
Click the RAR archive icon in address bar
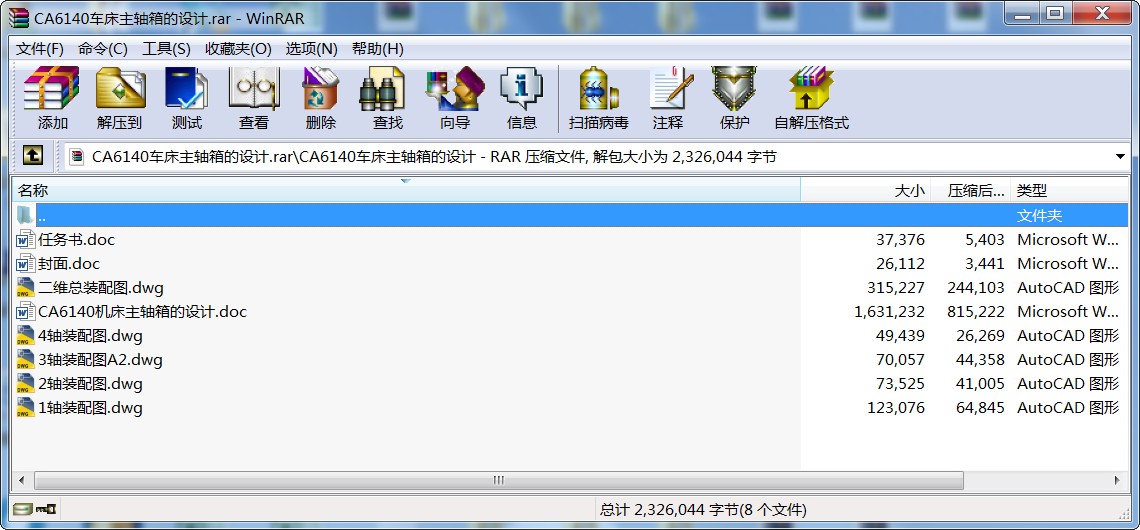tap(76, 156)
